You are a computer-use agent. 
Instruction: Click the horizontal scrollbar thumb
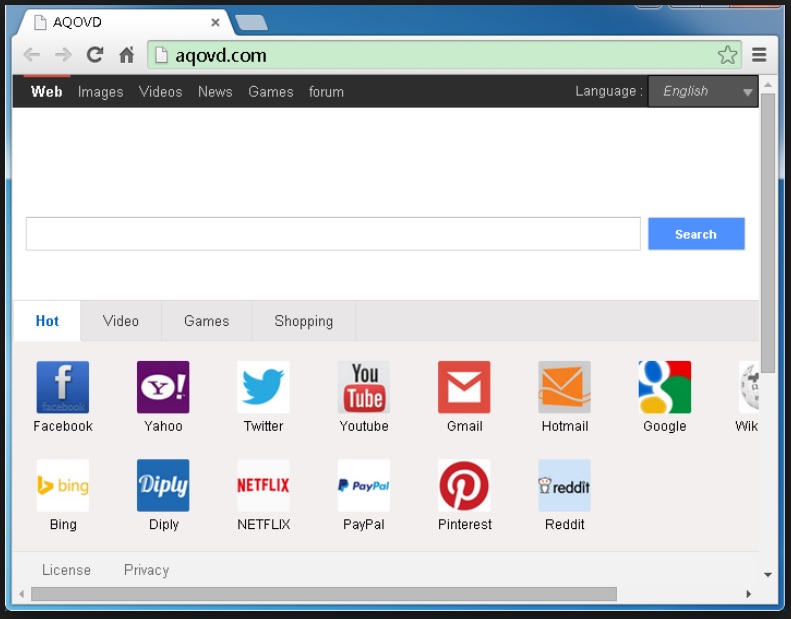(x=324, y=594)
